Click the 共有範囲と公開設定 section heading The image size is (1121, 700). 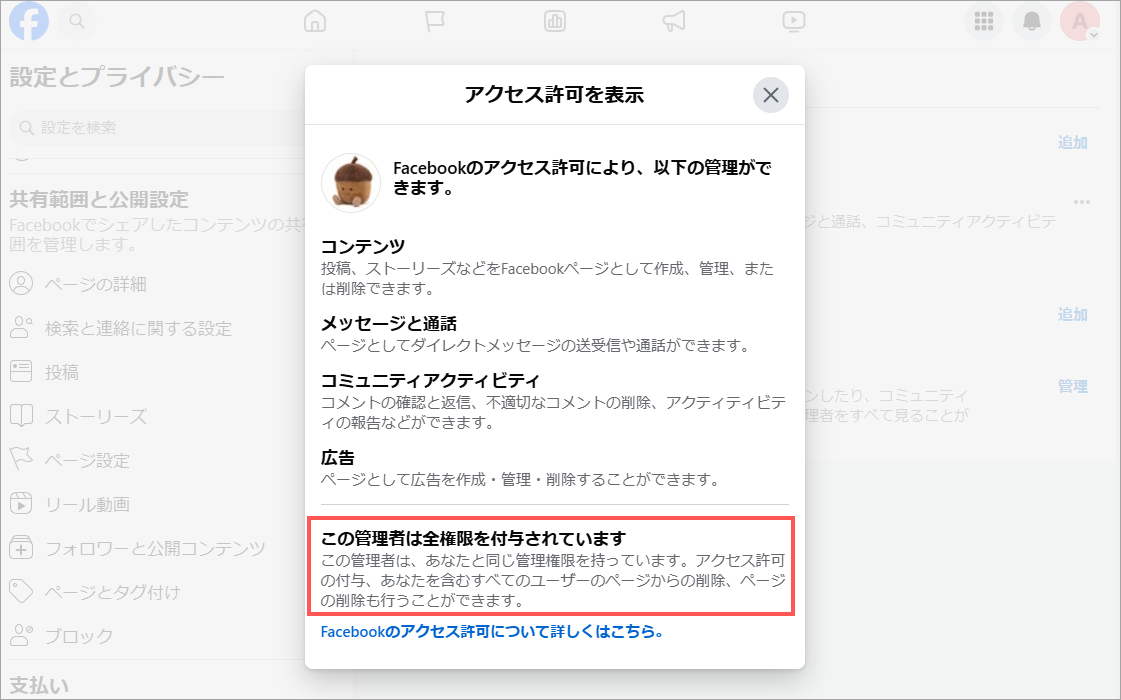click(99, 199)
